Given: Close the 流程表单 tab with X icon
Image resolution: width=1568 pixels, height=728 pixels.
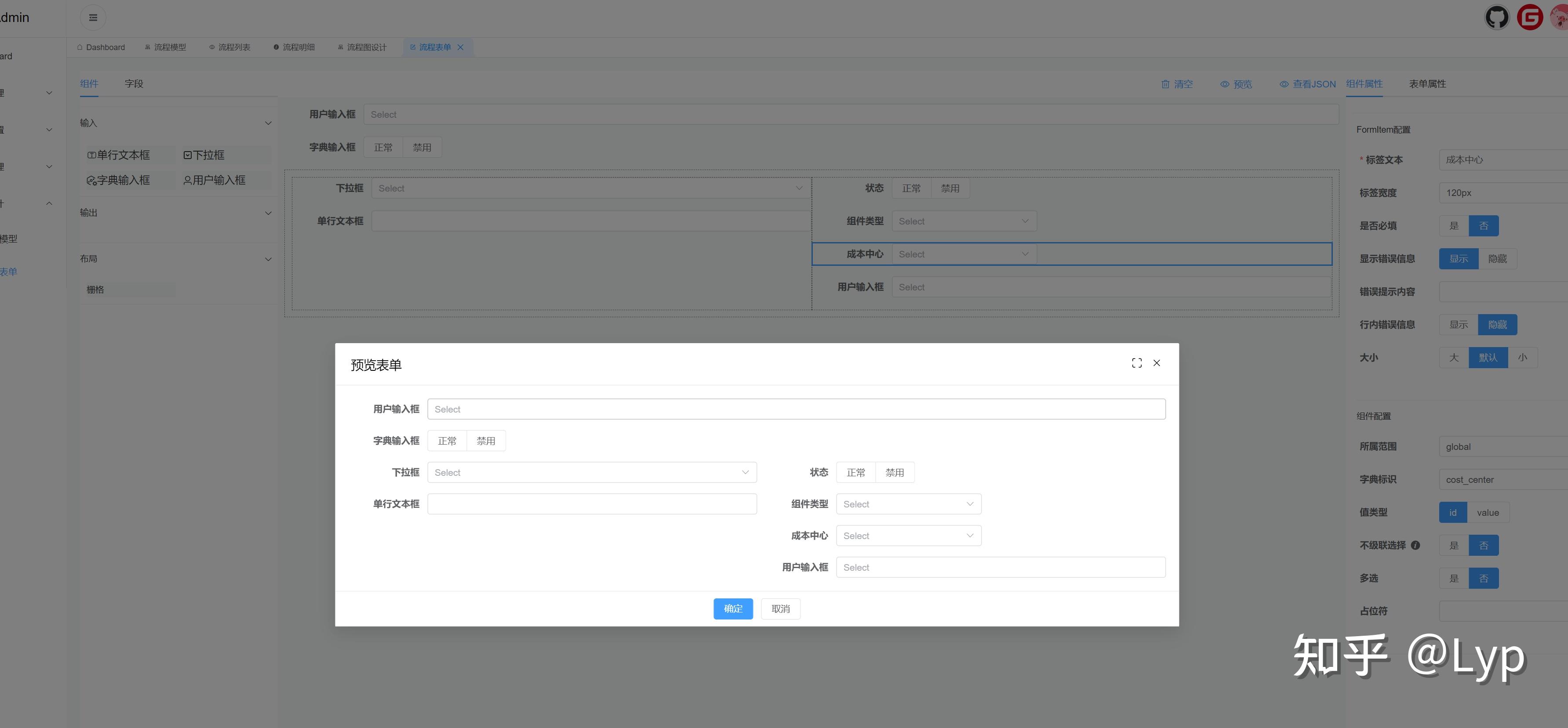Looking at the screenshot, I should (x=461, y=47).
